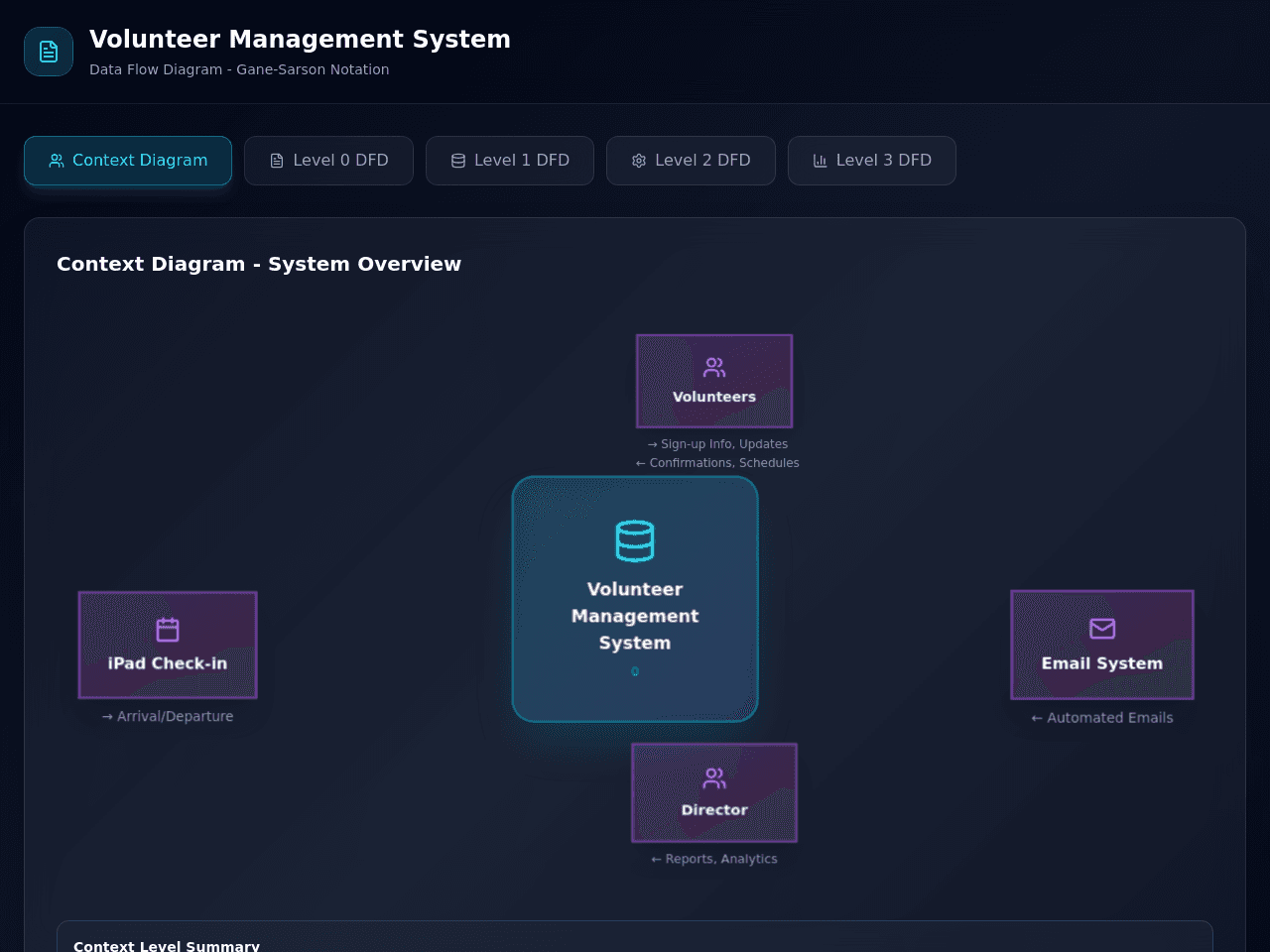Click the database icon in the Level 1 DFD tab

458,161
